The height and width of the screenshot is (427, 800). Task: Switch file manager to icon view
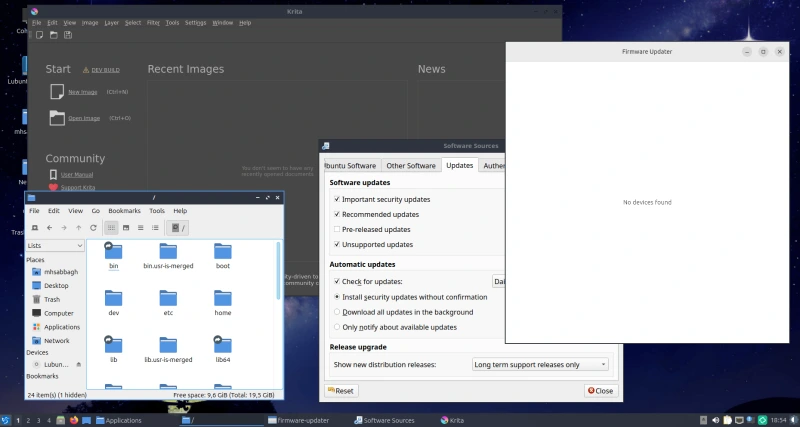coord(111,228)
